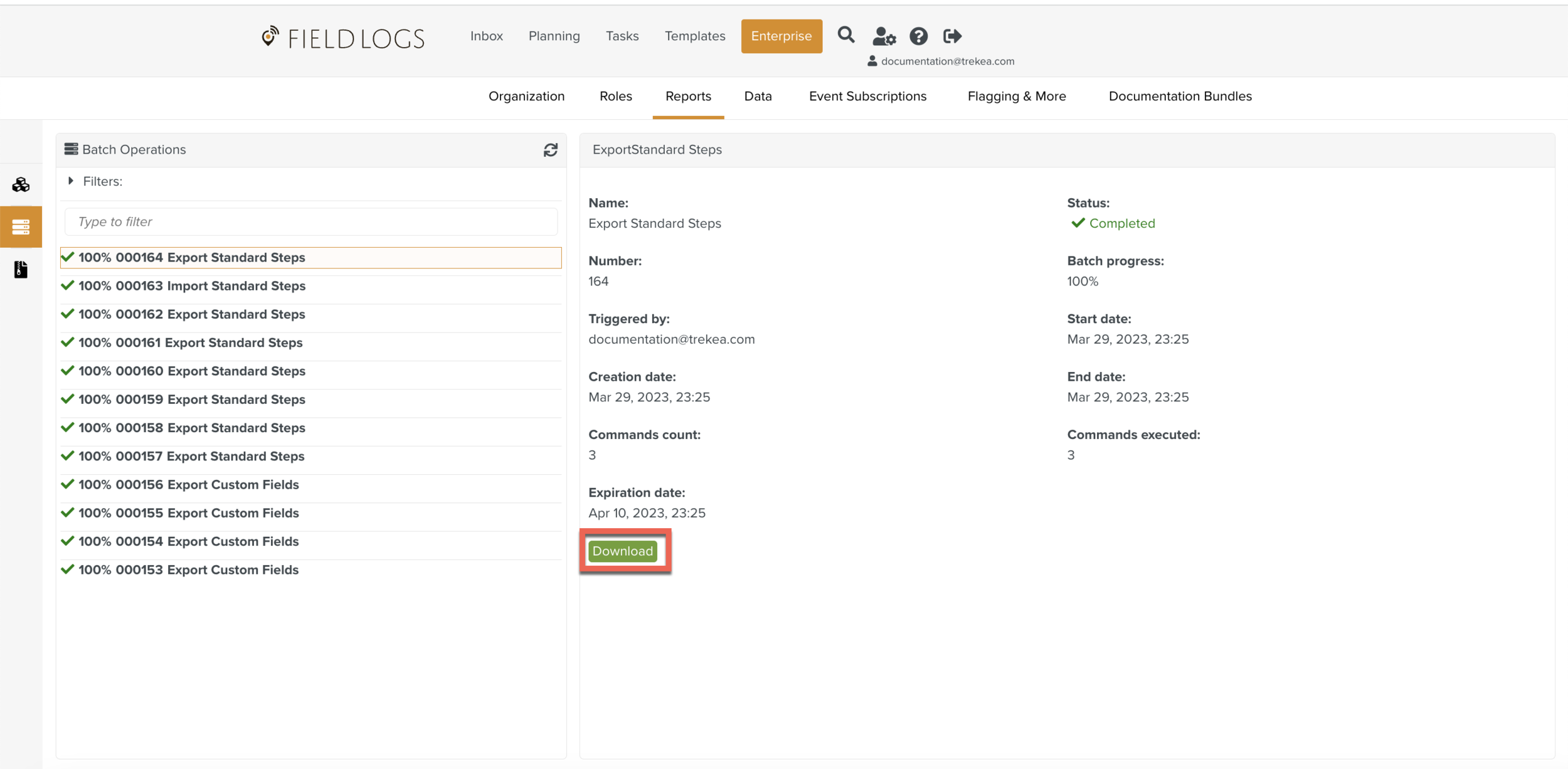Click the Enterprise button
The height and width of the screenshot is (769, 1568).
(x=781, y=36)
